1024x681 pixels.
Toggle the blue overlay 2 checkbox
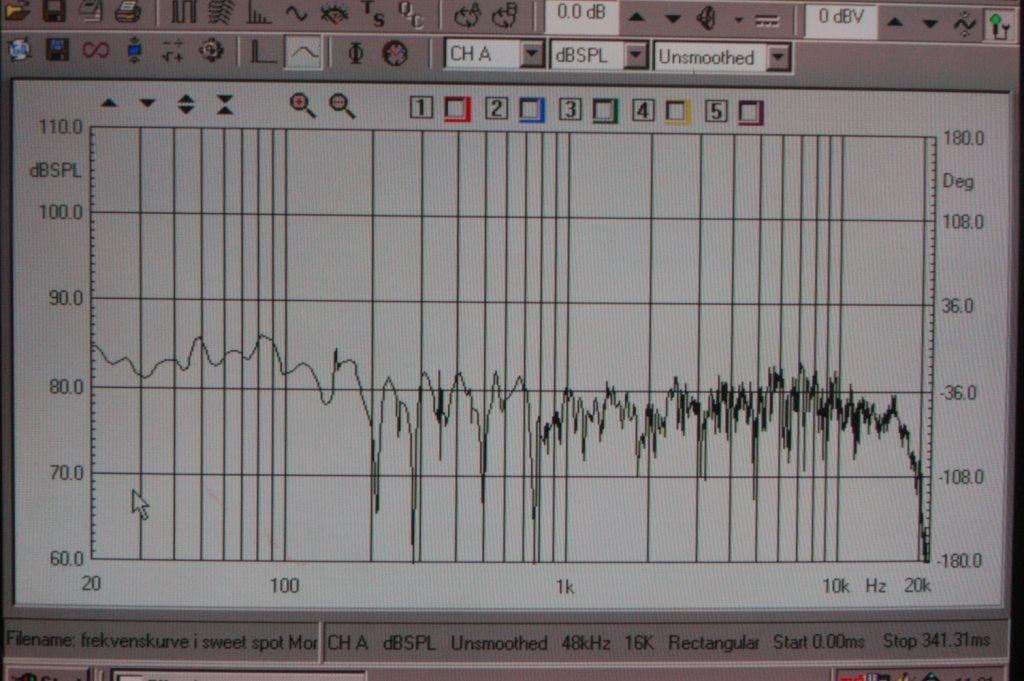[x=532, y=110]
